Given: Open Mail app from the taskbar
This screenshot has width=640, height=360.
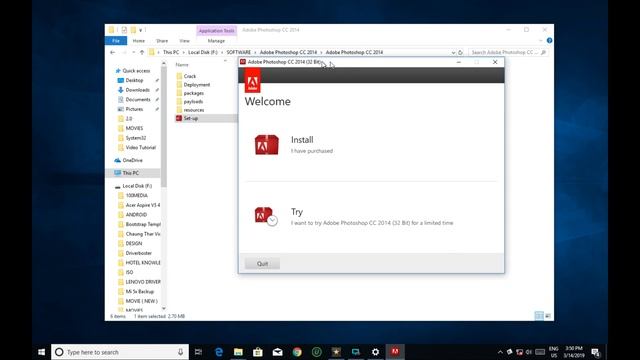Looking at the screenshot, I should [278, 352].
